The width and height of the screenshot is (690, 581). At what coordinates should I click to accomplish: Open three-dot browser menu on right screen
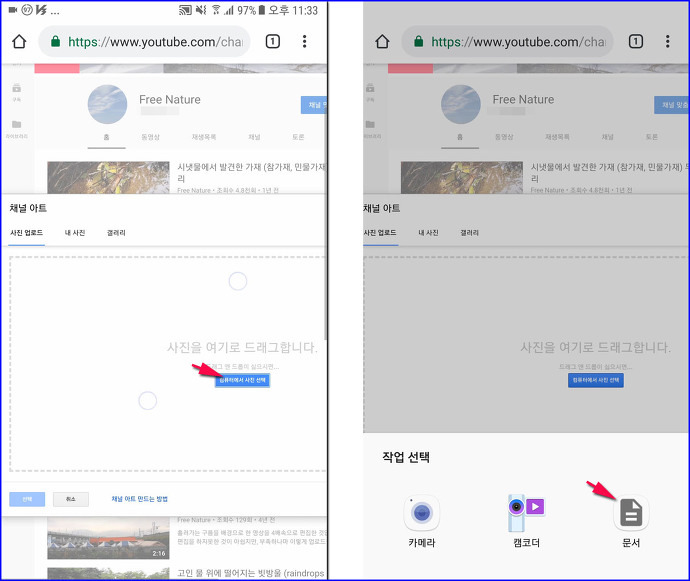tap(668, 42)
